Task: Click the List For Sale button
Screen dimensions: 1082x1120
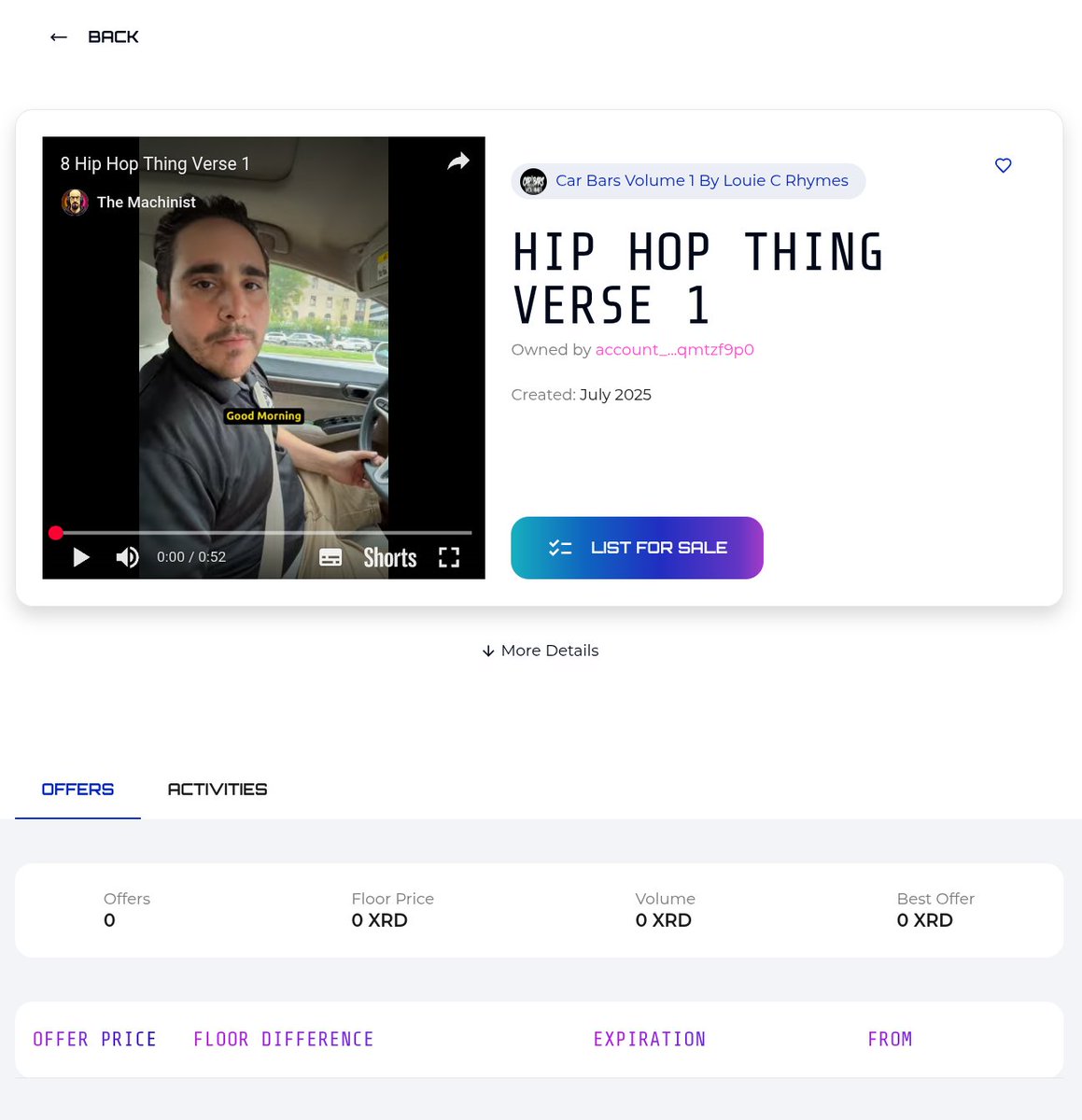Action: pos(637,548)
